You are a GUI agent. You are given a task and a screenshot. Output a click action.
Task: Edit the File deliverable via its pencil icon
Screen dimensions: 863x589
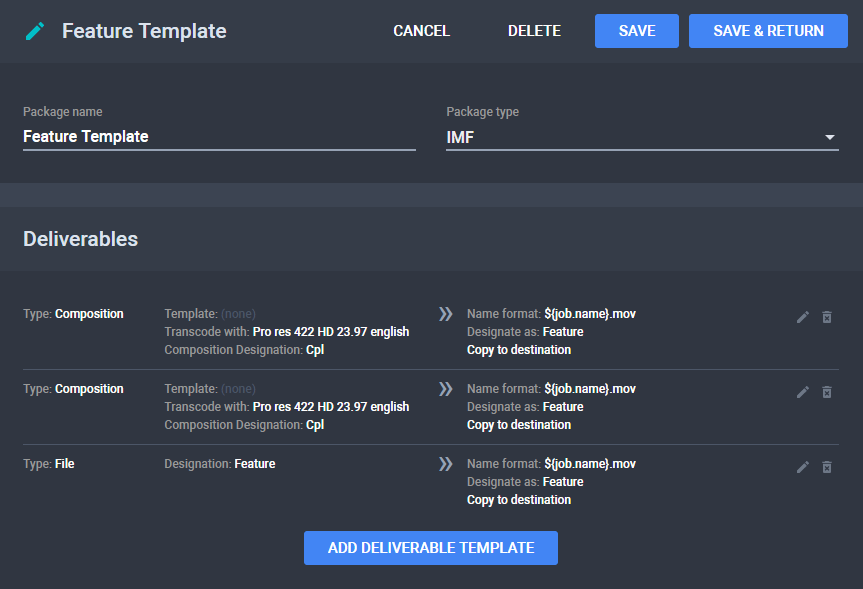802,467
